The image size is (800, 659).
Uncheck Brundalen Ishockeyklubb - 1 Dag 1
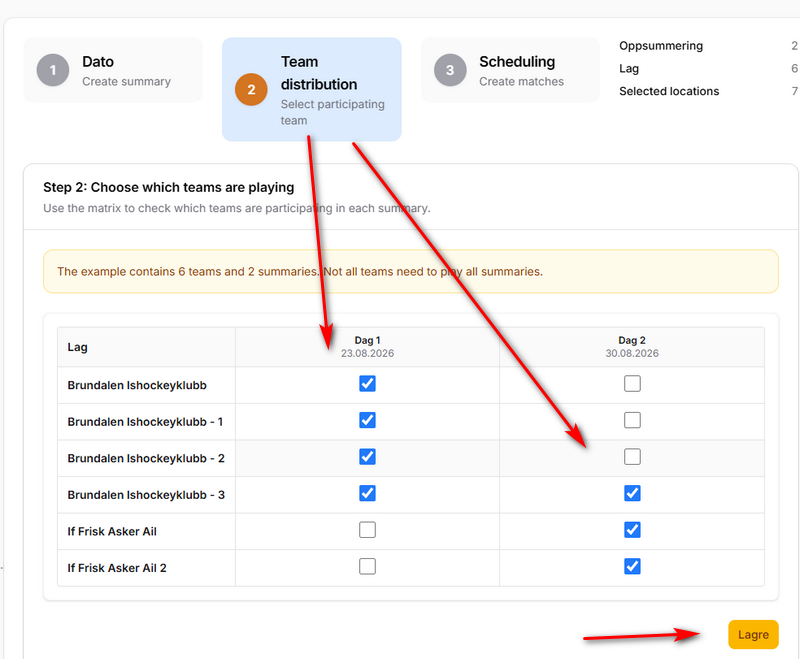(367, 420)
